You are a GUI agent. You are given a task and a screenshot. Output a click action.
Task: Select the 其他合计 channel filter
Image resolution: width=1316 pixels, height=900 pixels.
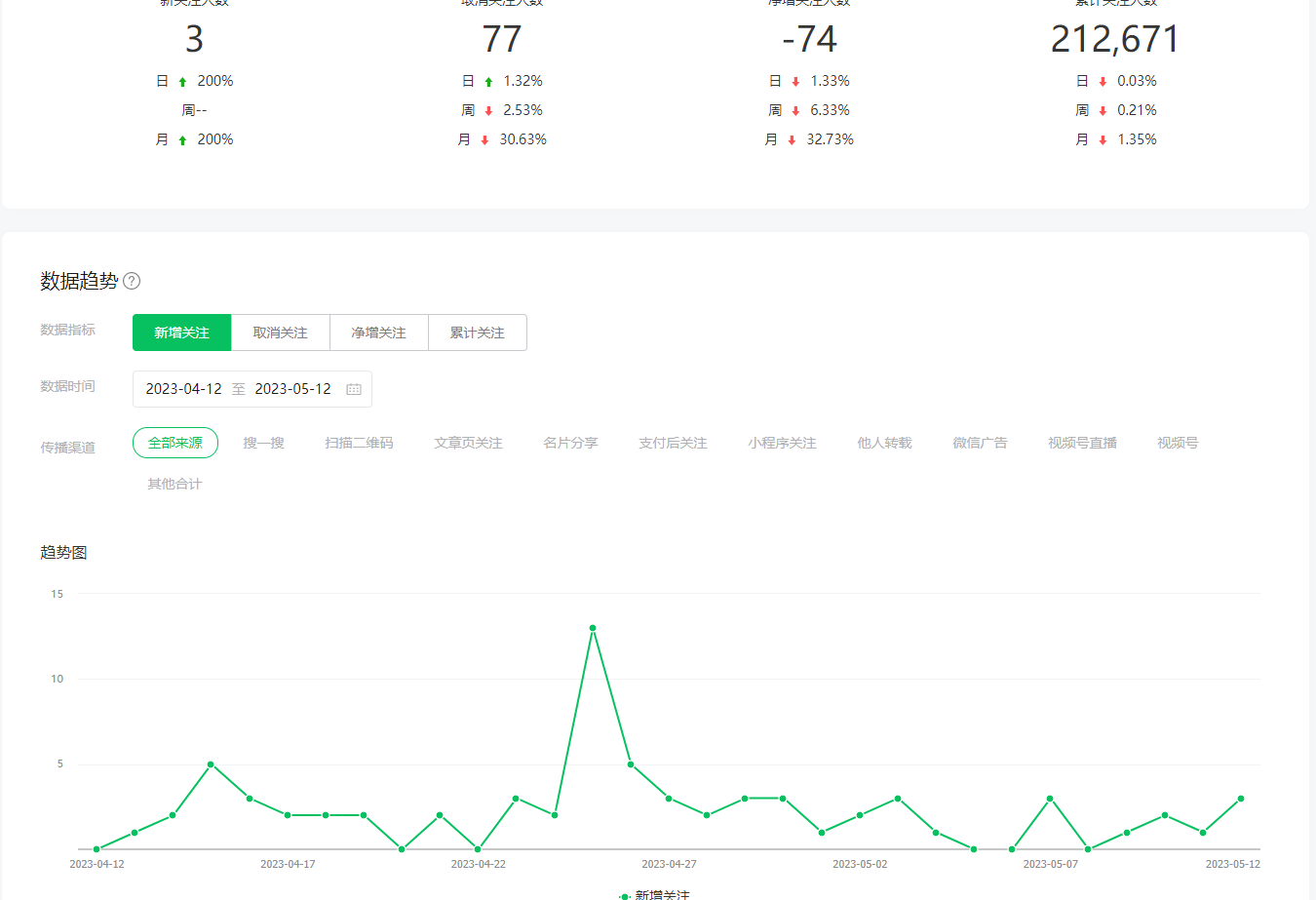174,484
